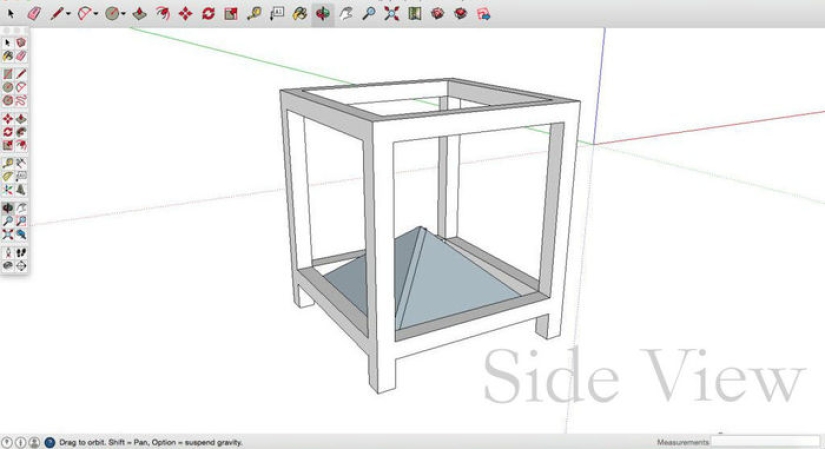Expand the Circle shape tool dropdown arrow
825x449 pixels.
click(x=122, y=14)
